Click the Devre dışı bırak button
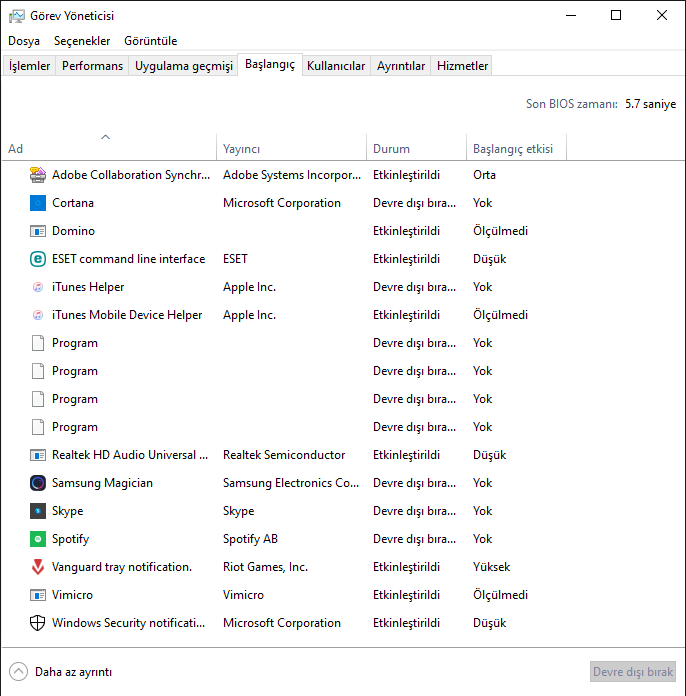Screen dimensions: 686x696 click(633, 672)
